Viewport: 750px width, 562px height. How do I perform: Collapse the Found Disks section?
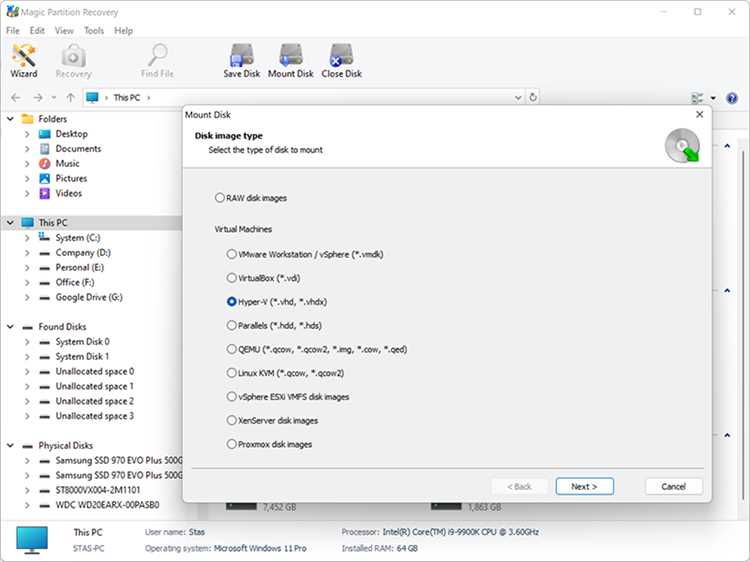click(x=10, y=327)
